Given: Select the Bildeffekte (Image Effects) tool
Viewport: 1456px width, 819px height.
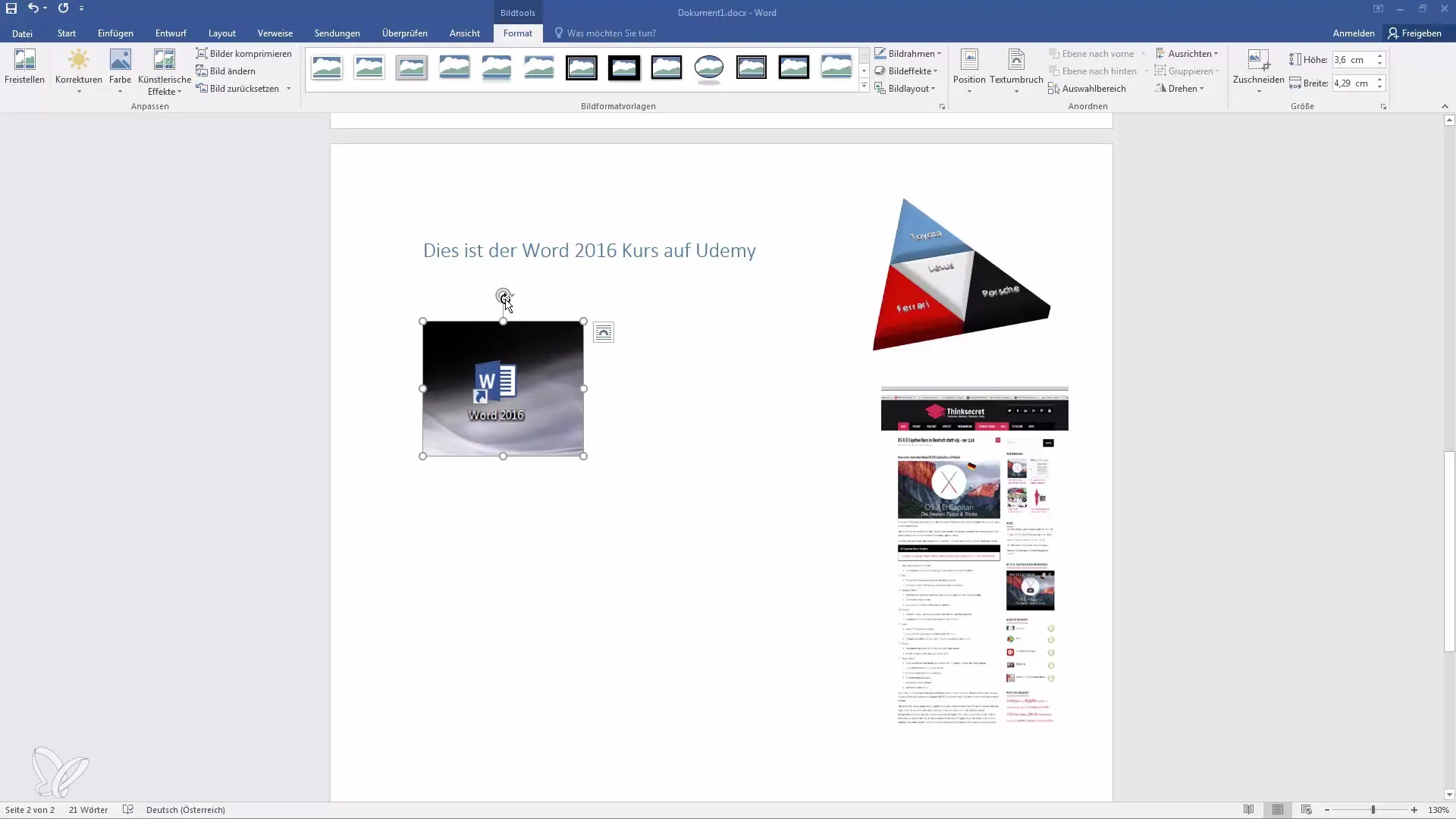Looking at the screenshot, I should click(905, 70).
